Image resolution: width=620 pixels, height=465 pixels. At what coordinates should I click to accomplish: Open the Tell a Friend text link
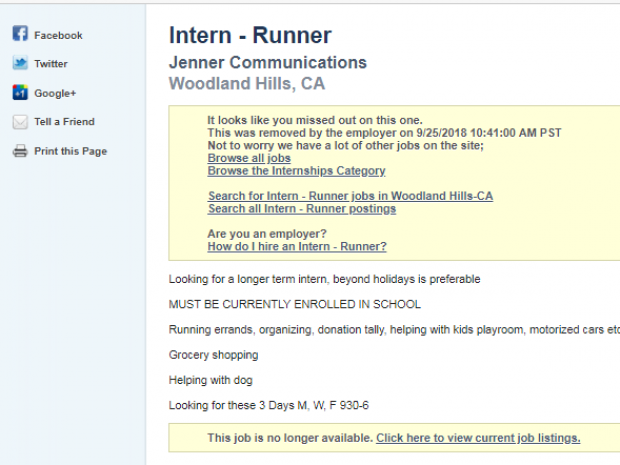point(64,122)
